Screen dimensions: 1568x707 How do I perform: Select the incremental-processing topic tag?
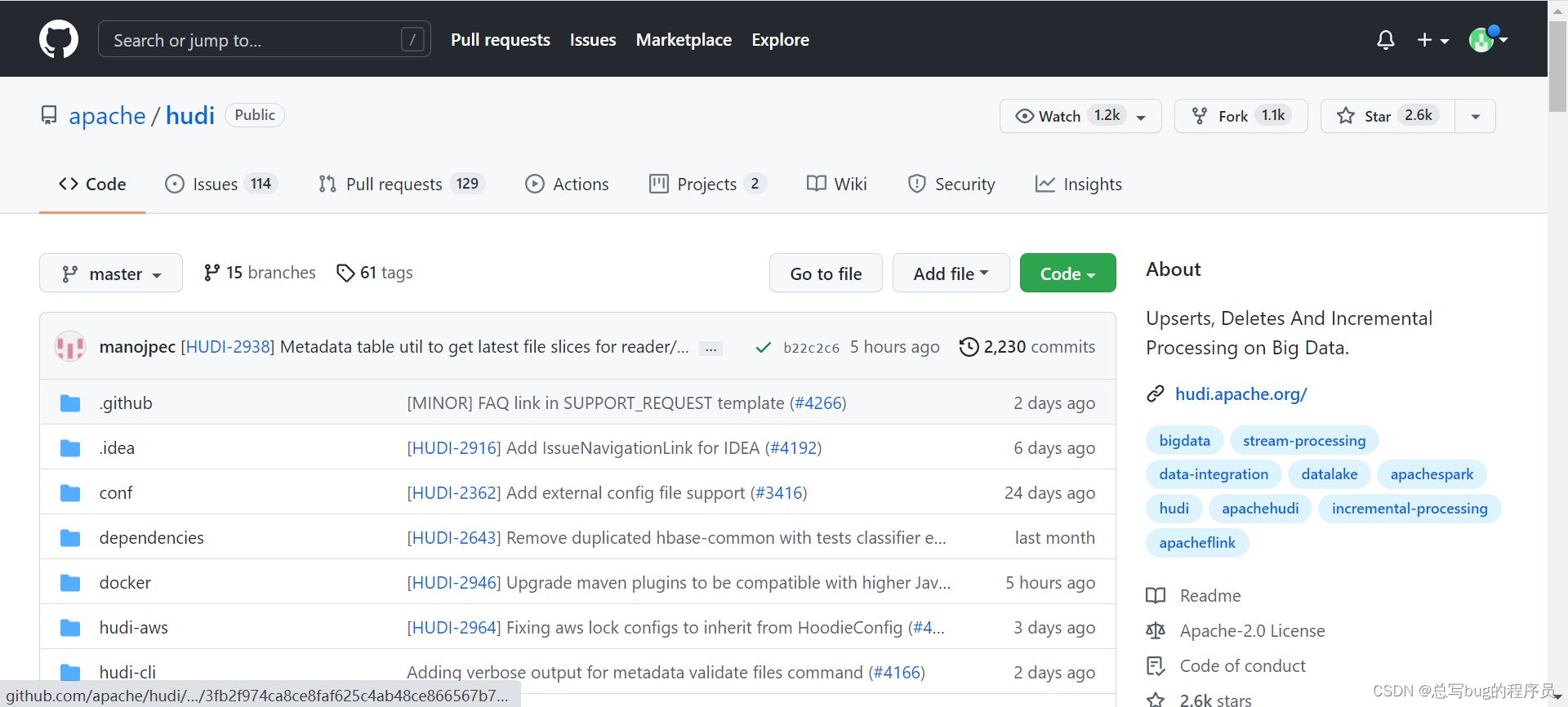(1410, 509)
